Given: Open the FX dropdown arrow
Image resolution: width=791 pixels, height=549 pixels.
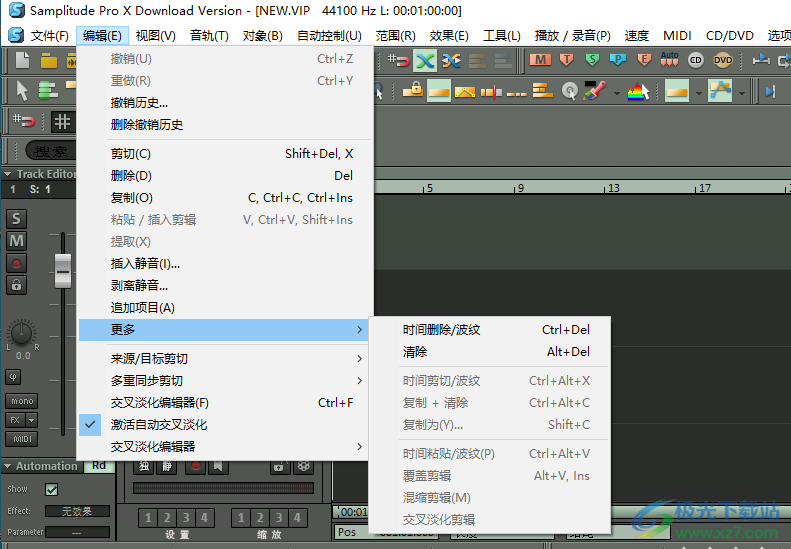Looking at the screenshot, I should point(32,420).
